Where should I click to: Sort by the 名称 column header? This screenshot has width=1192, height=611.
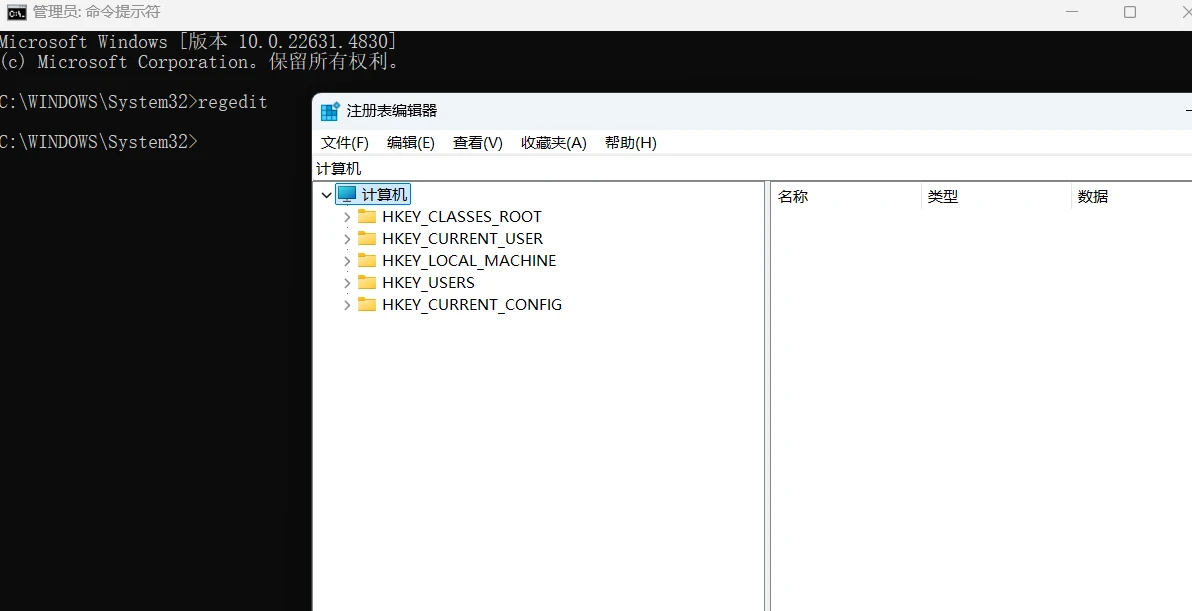point(793,196)
